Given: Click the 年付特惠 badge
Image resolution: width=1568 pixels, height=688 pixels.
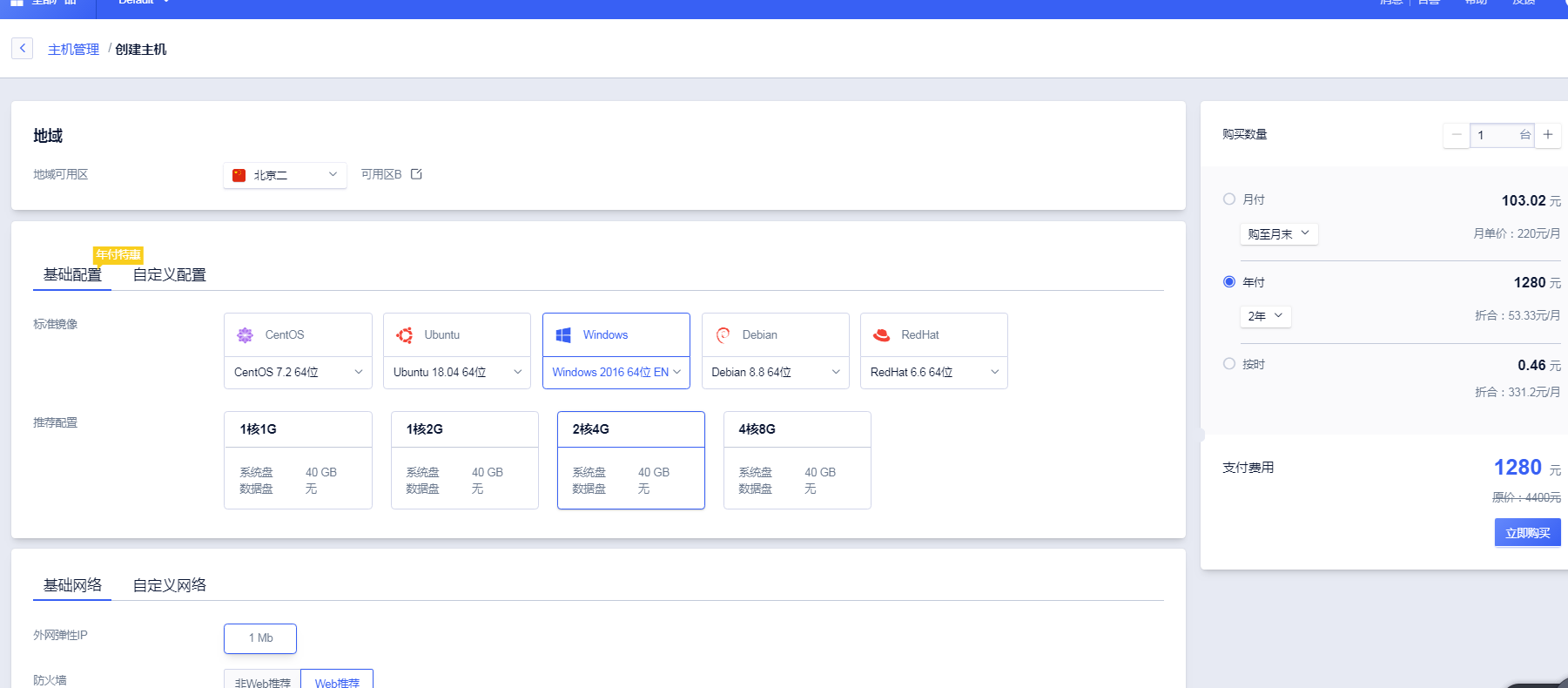Looking at the screenshot, I should click(118, 254).
